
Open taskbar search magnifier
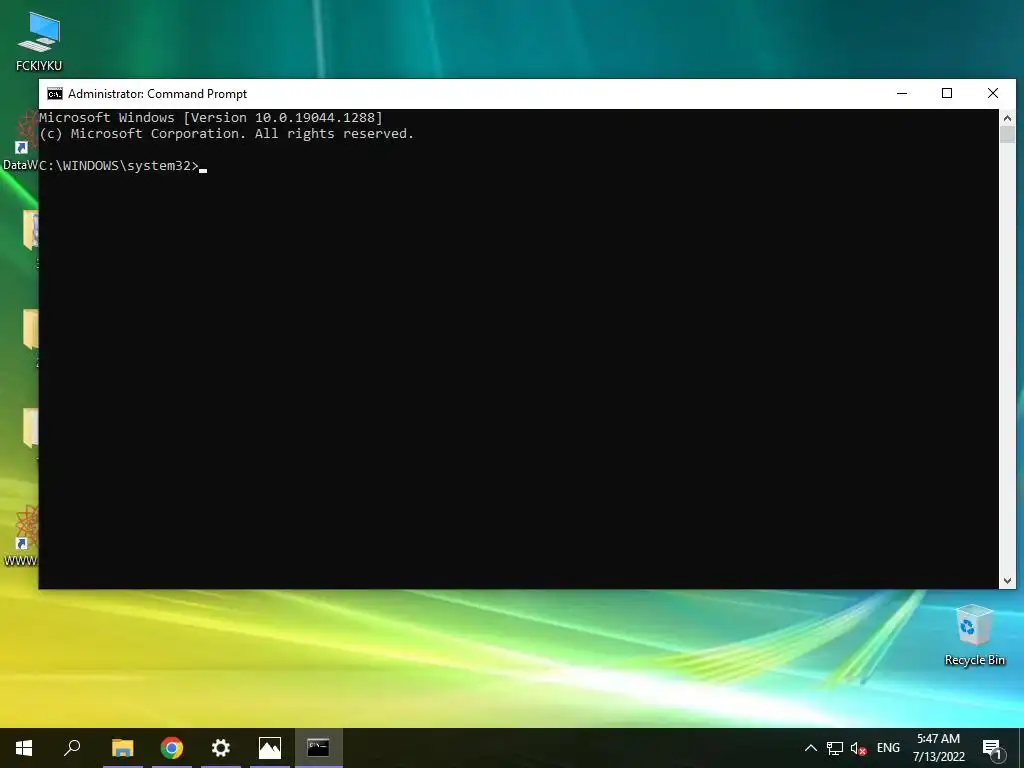coord(72,748)
